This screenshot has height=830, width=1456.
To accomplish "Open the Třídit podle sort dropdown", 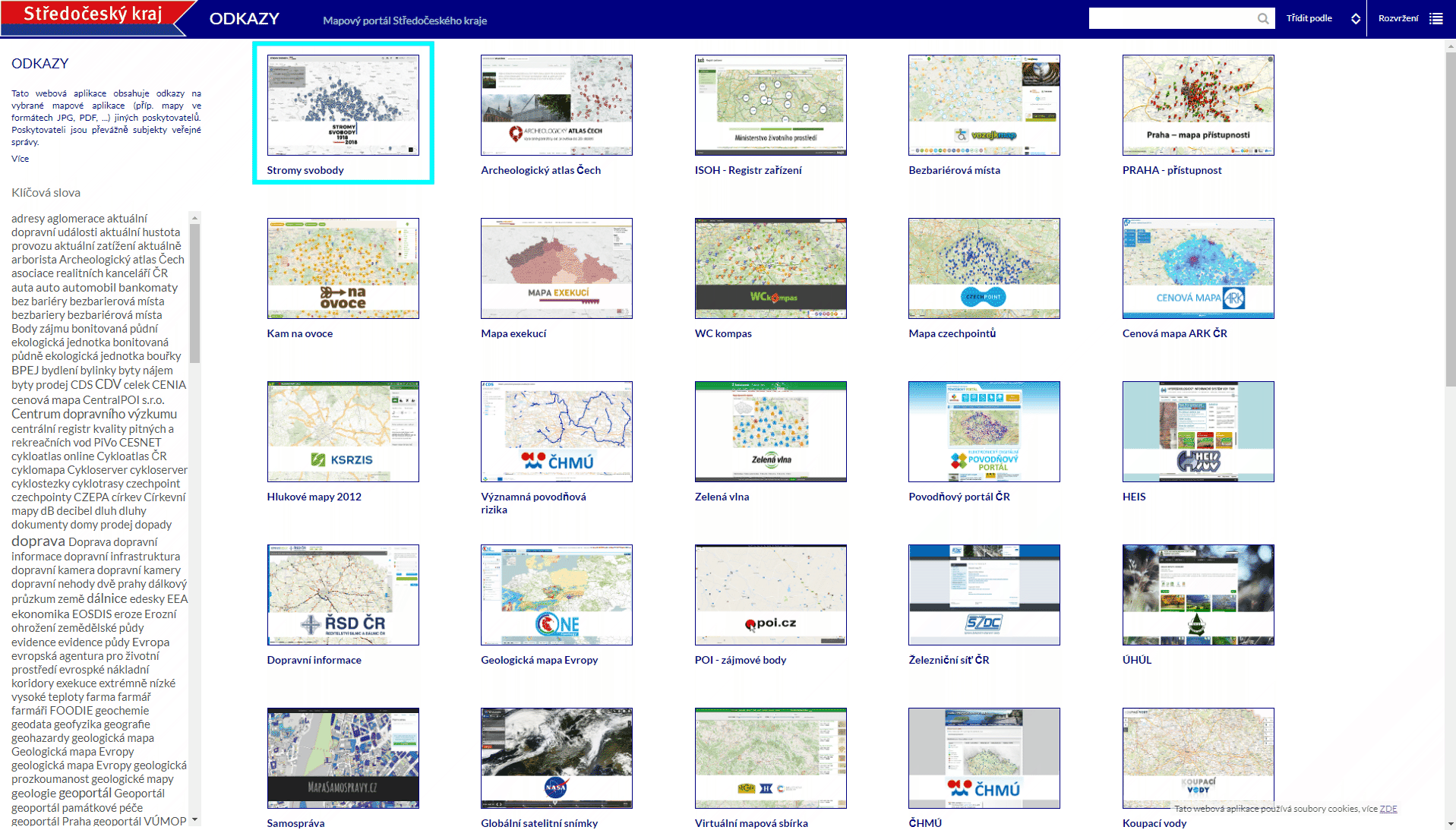I will [1323, 18].
